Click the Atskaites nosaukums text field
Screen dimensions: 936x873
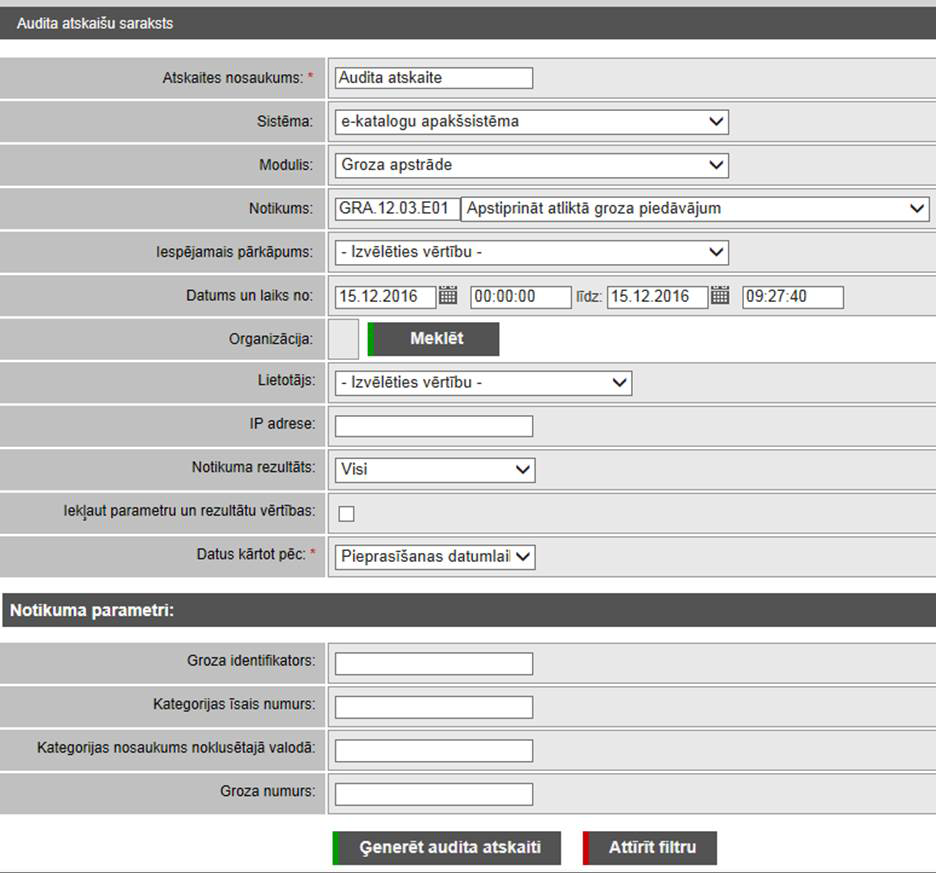pos(434,78)
